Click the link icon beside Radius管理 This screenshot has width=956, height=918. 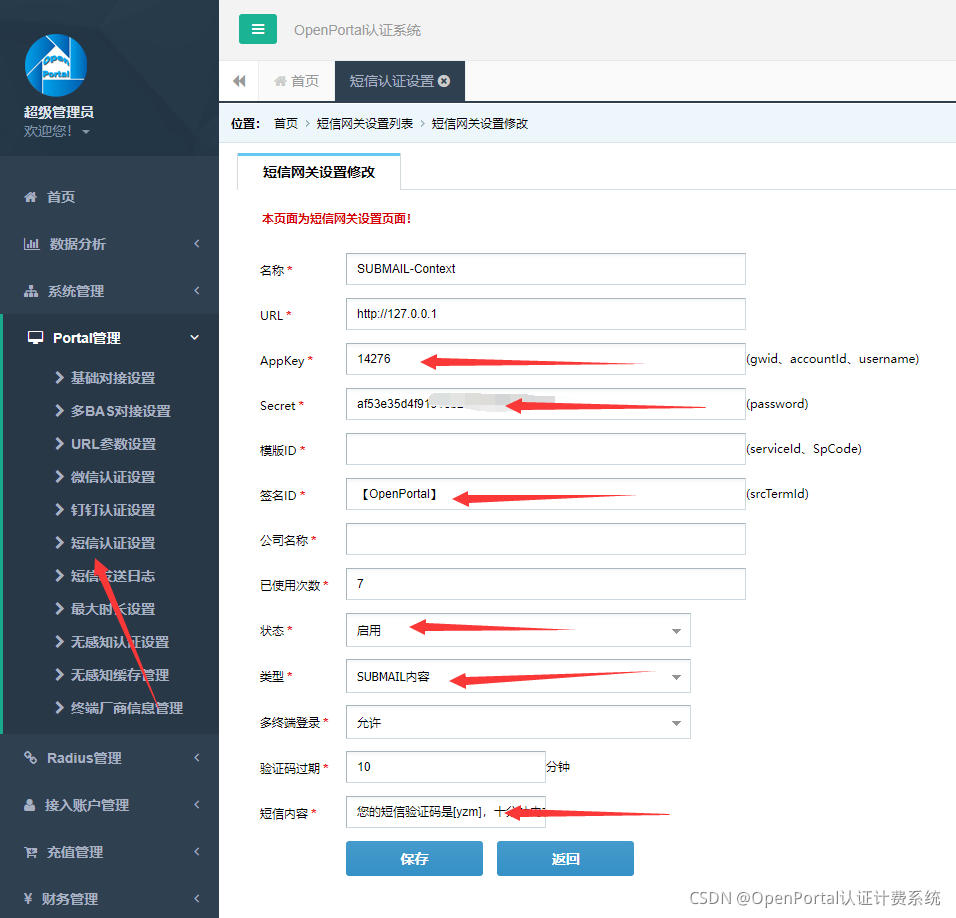(30, 758)
